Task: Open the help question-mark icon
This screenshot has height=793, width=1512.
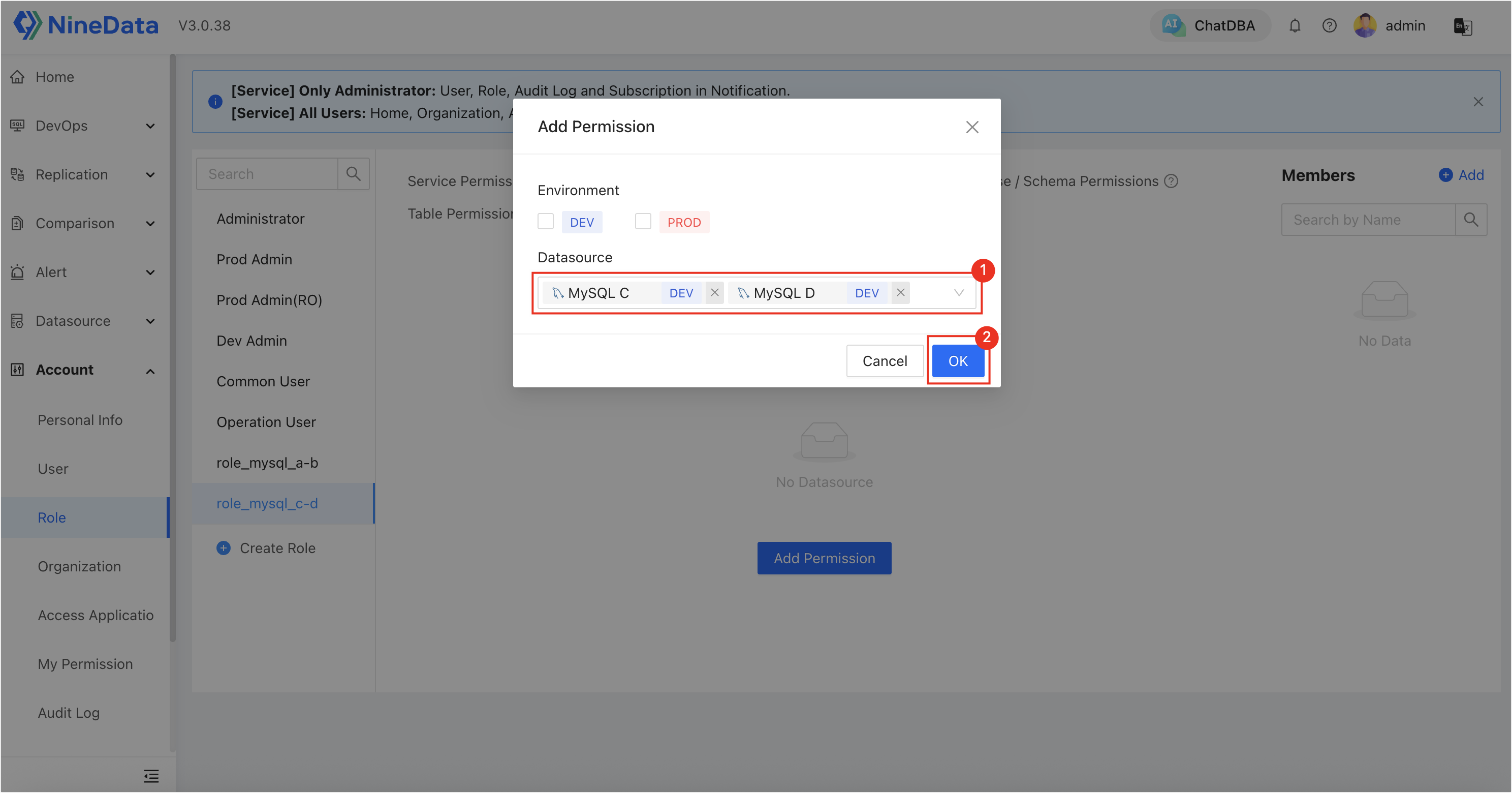Action: coord(1330,26)
